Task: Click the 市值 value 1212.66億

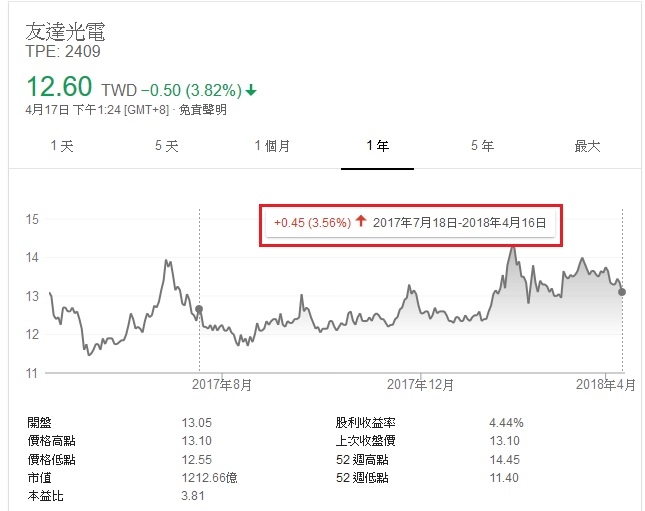Action: point(209,478)
